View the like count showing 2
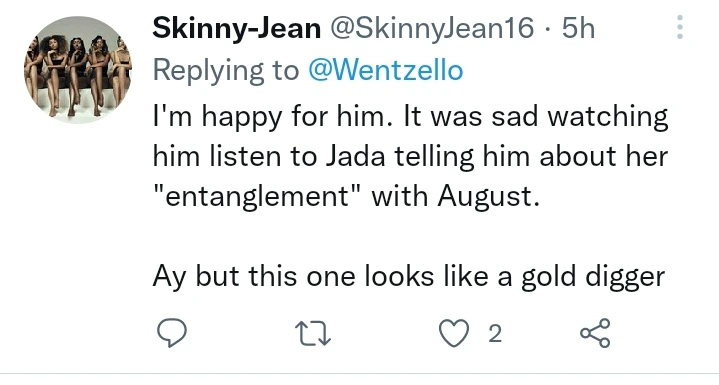This screenshot has height=385, width=719. point(495,334)
